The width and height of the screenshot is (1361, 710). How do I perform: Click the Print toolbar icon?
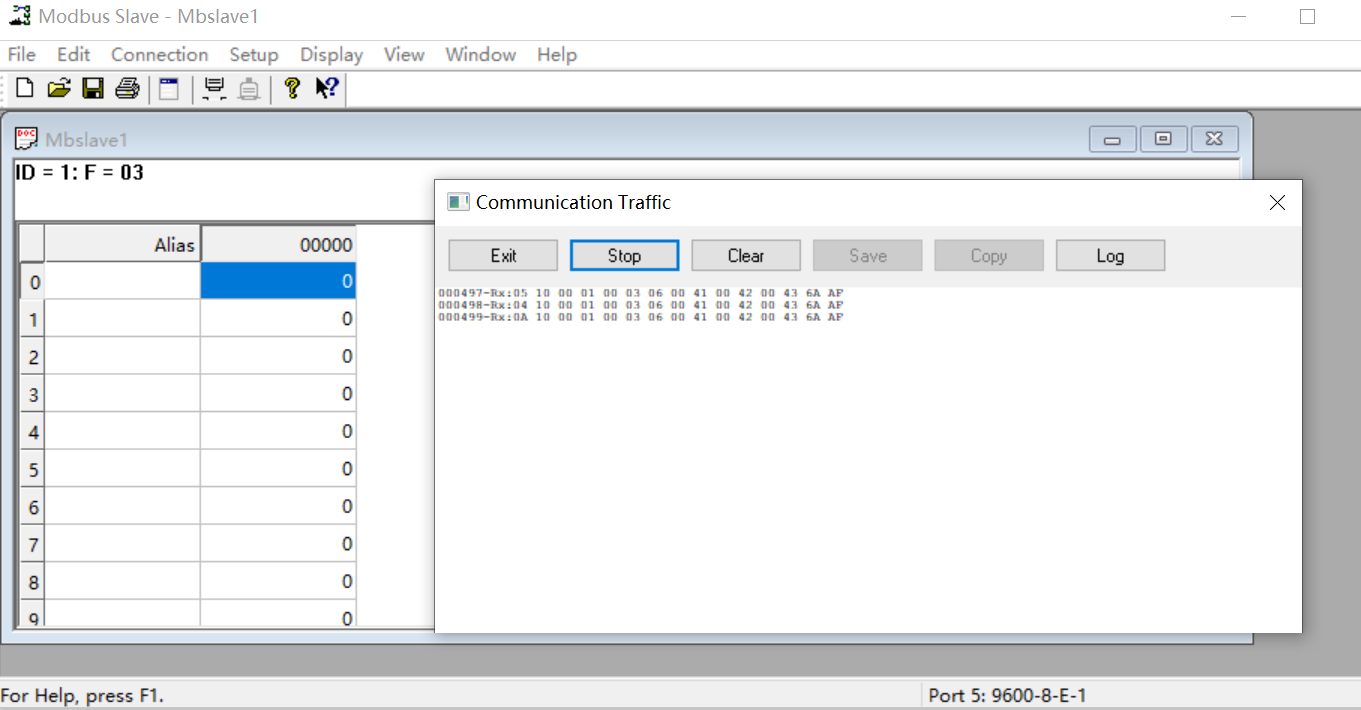[127, 89]
